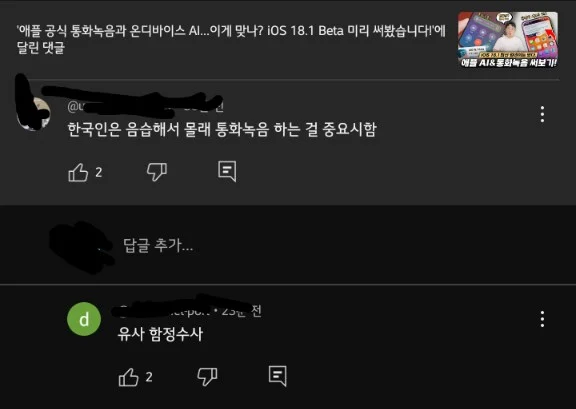Like the comment about 한국인은 음습해서

point(78,172)
